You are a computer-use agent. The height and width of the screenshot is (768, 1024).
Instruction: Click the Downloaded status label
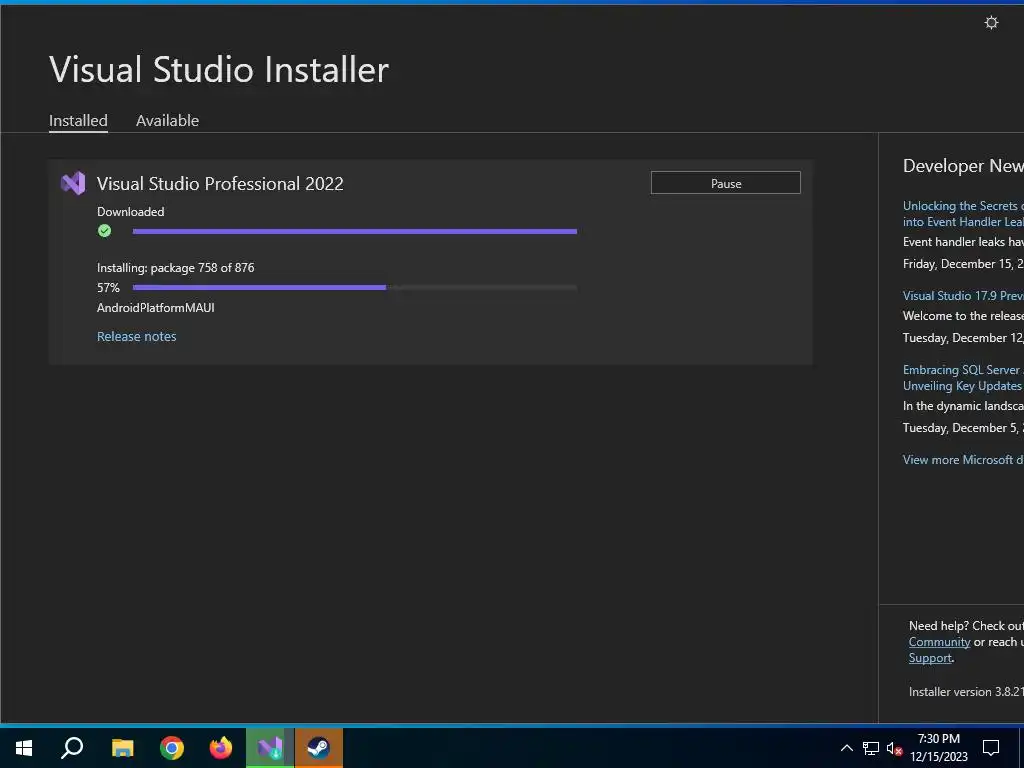pyautogui.click(x=131, y=212)
